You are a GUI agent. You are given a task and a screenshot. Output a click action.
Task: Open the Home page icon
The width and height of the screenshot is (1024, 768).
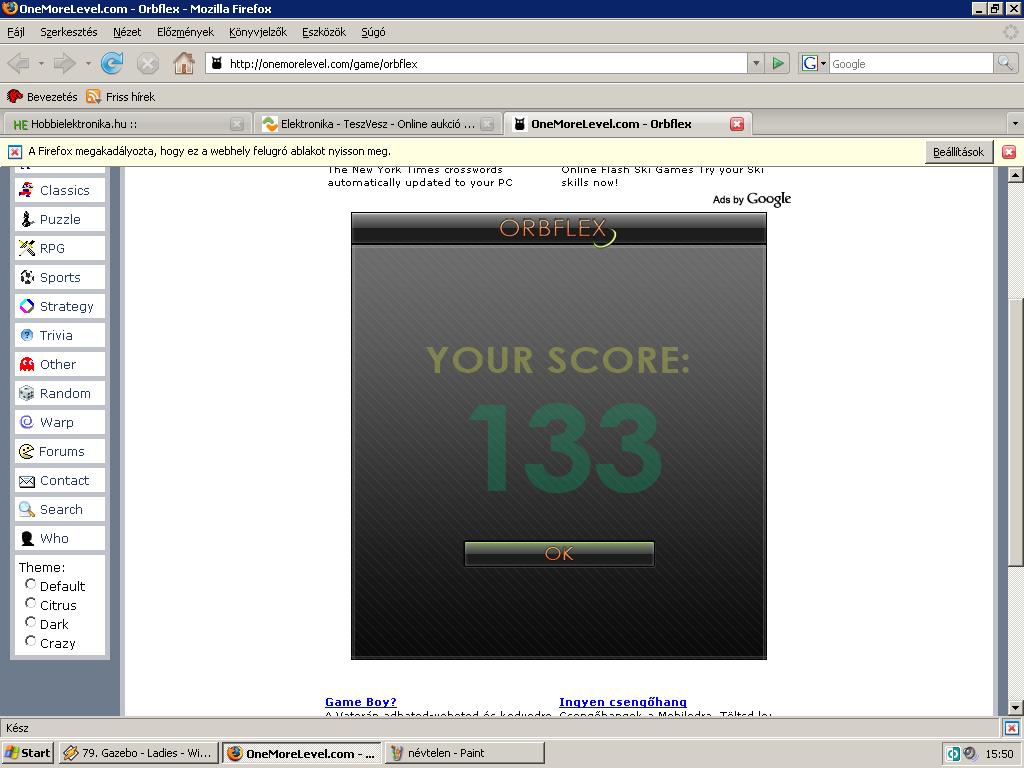click(x=184, y=63)
